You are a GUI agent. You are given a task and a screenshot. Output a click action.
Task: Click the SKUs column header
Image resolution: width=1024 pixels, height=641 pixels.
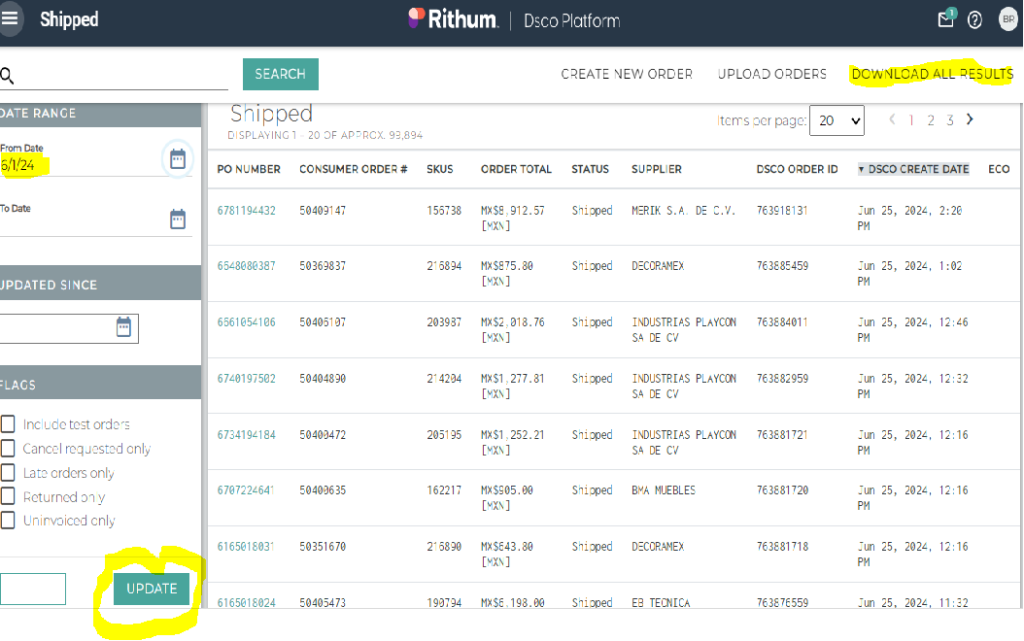(440, 169)
